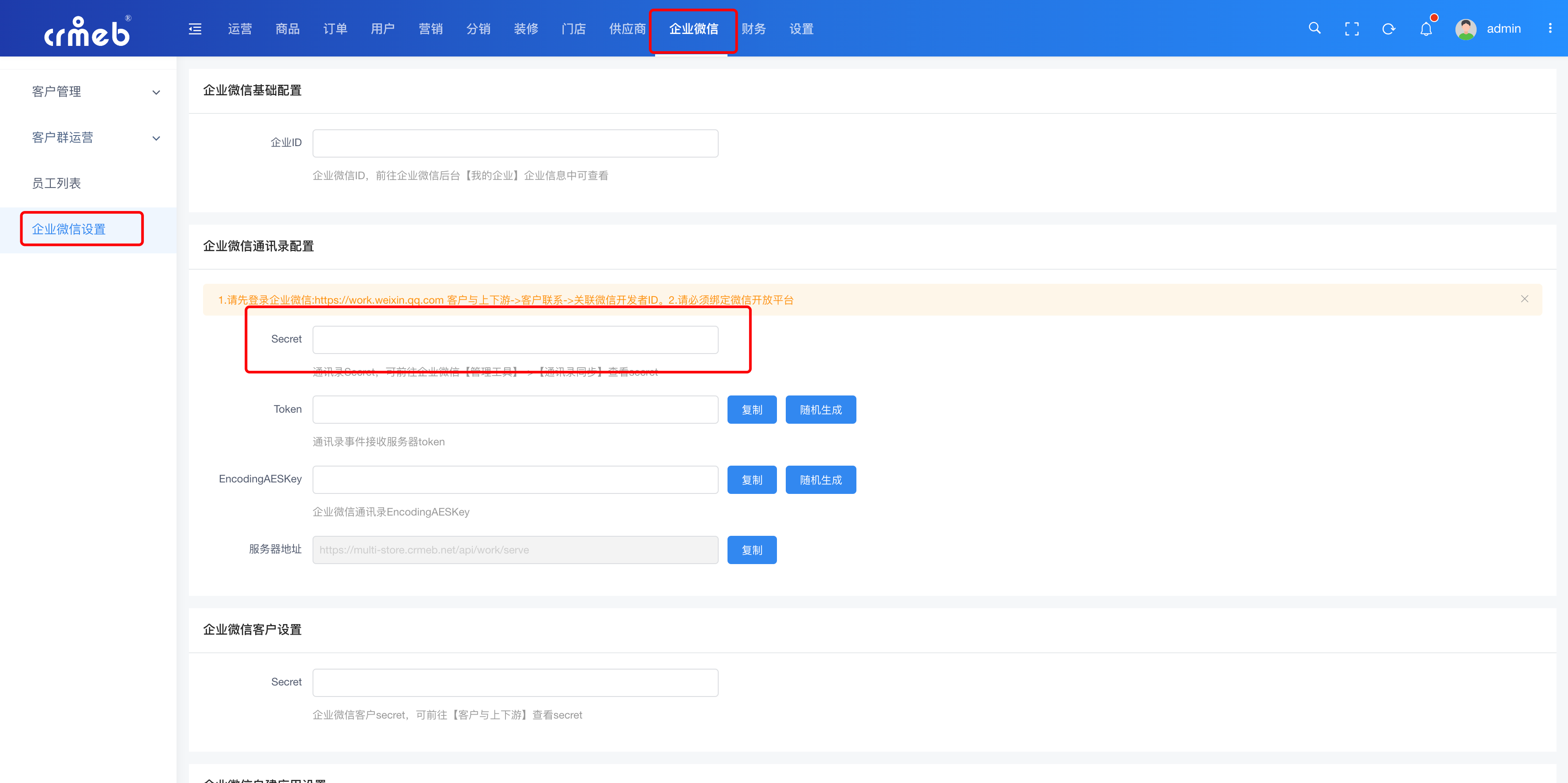Open the search magnifier icon
This screenshot has width=1568, height=783.
click(x=1314, y=29)
